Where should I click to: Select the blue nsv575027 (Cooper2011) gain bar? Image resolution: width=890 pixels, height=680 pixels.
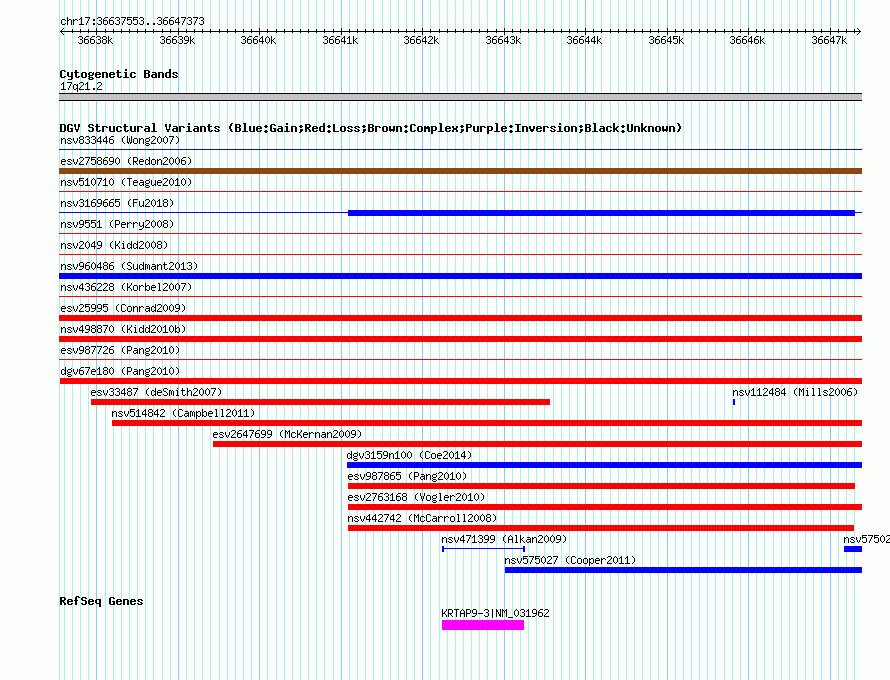pos(683,570)
